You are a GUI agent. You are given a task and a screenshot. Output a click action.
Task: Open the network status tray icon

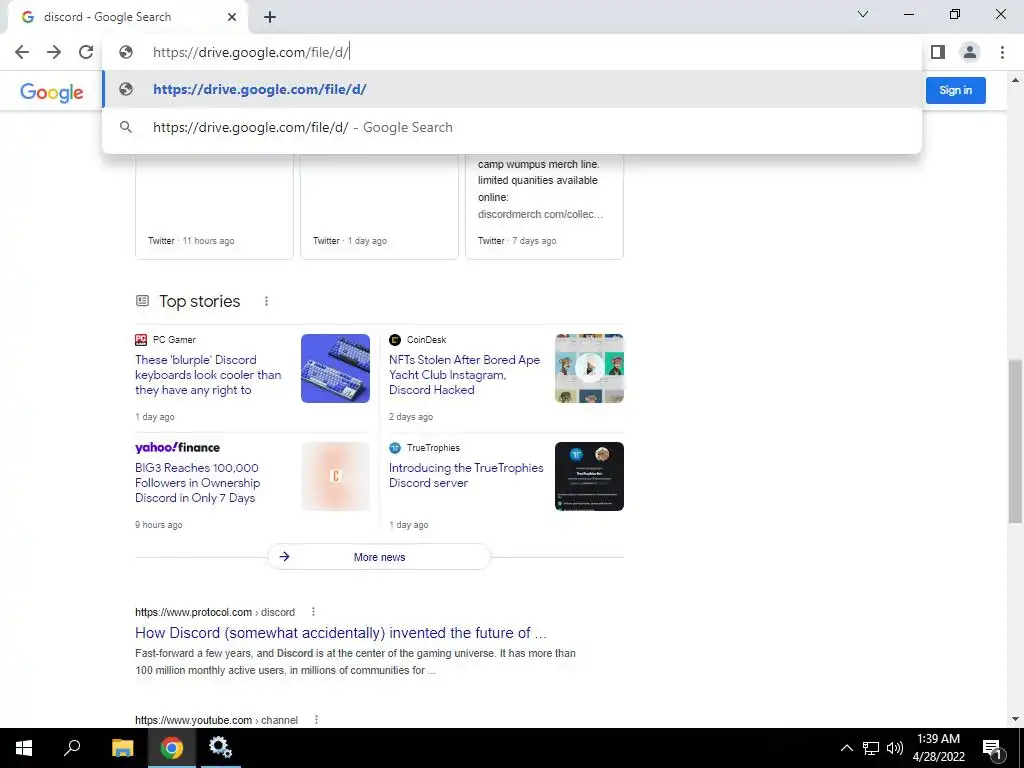coord(871,748)
